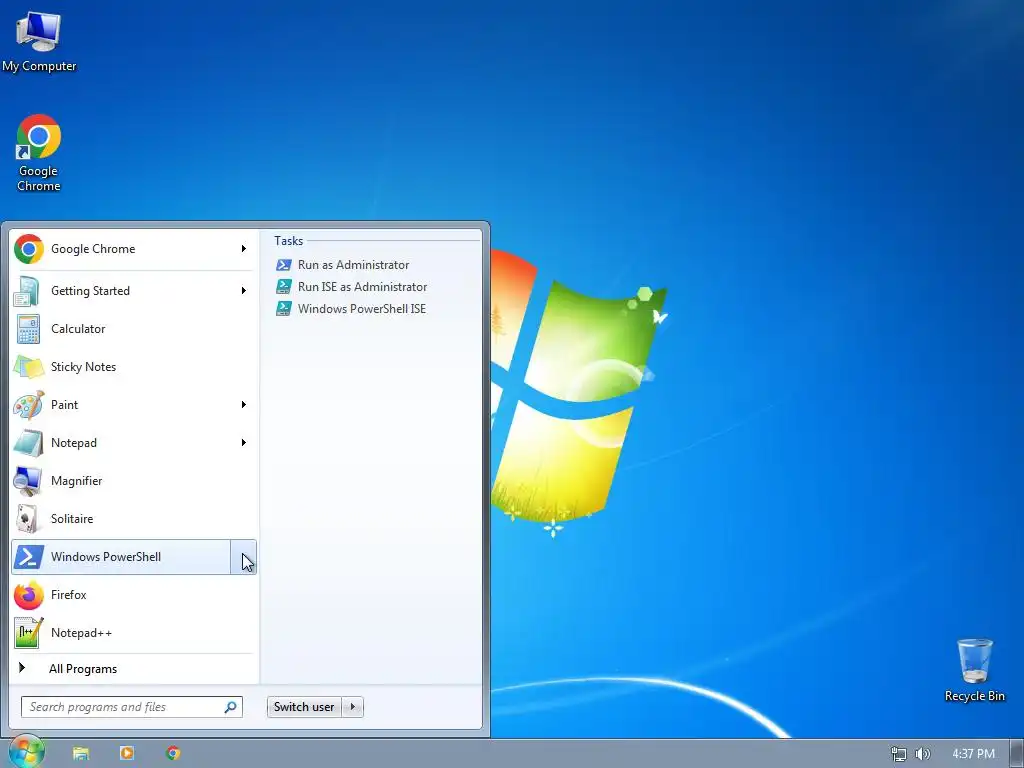The height and width of the screenshot is (768, 1024).
Task: Launch Magnifier from the Start menu
Action: coord(134,481)
